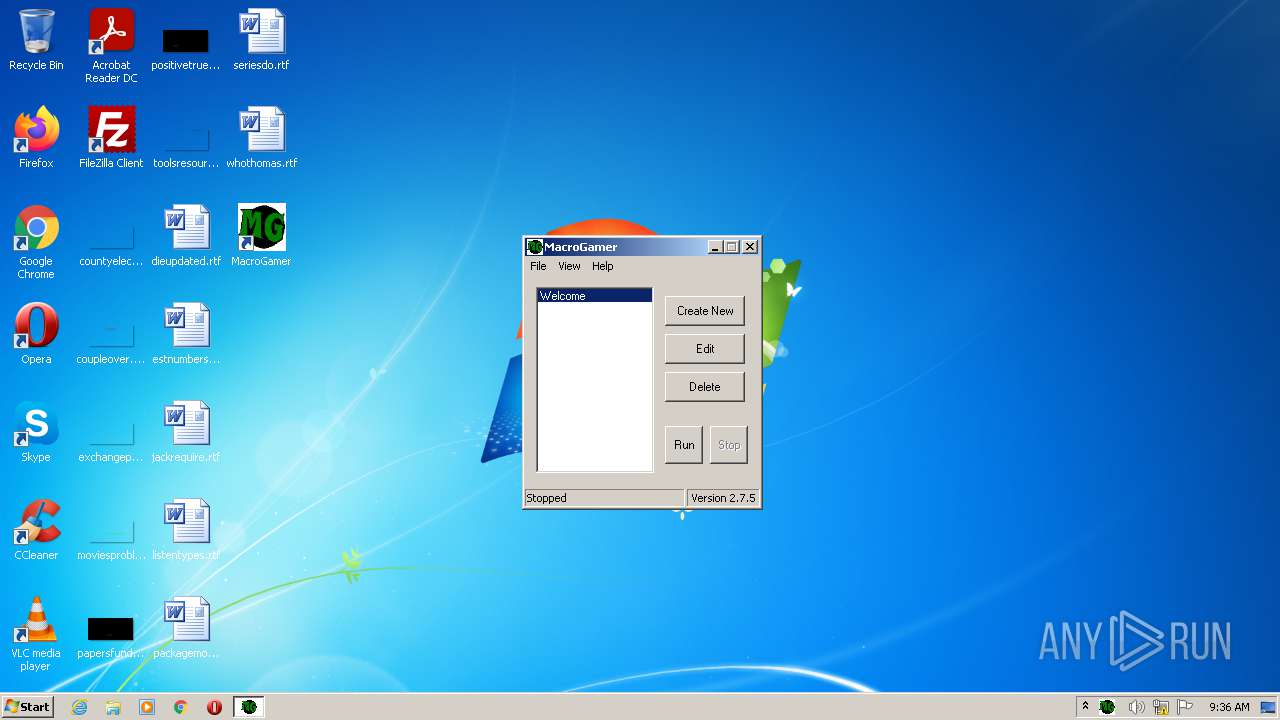Viewport: 1280px width, 720px height.
Task: Launch Firefox from desktop
Action: (36, 138)
